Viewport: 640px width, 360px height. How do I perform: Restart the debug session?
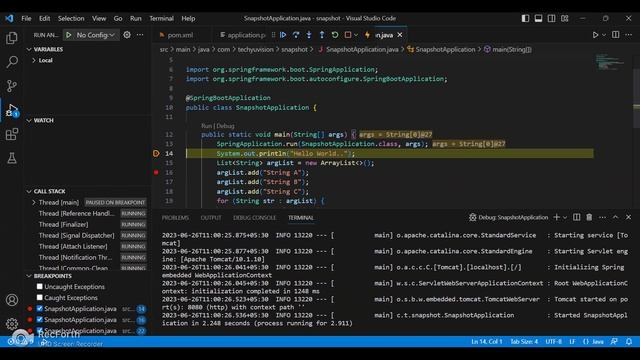point(335,35)
